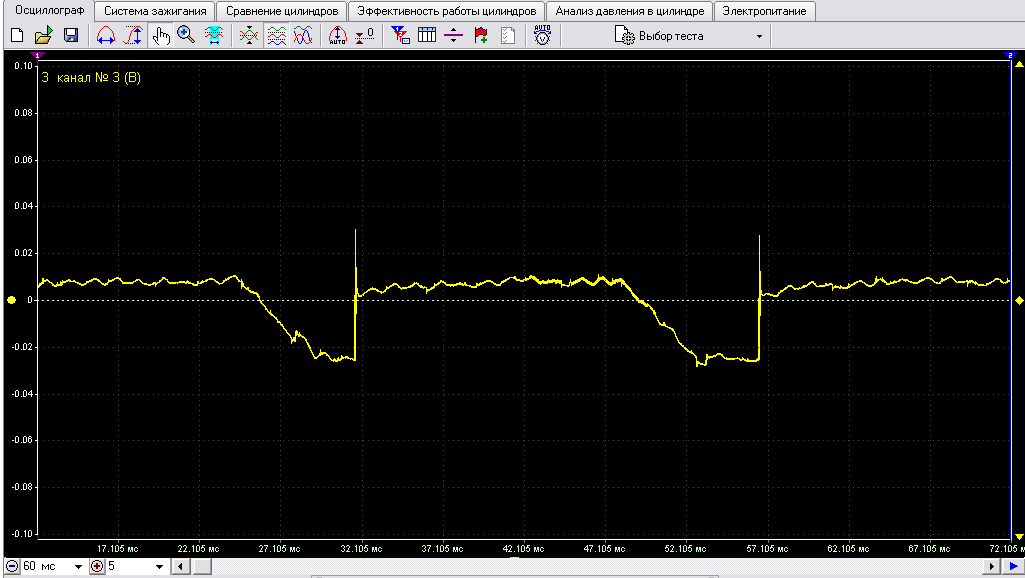Toggle the hand pan tool
The height and width of the screenshot is (578, 1025).
pos(161,35)
